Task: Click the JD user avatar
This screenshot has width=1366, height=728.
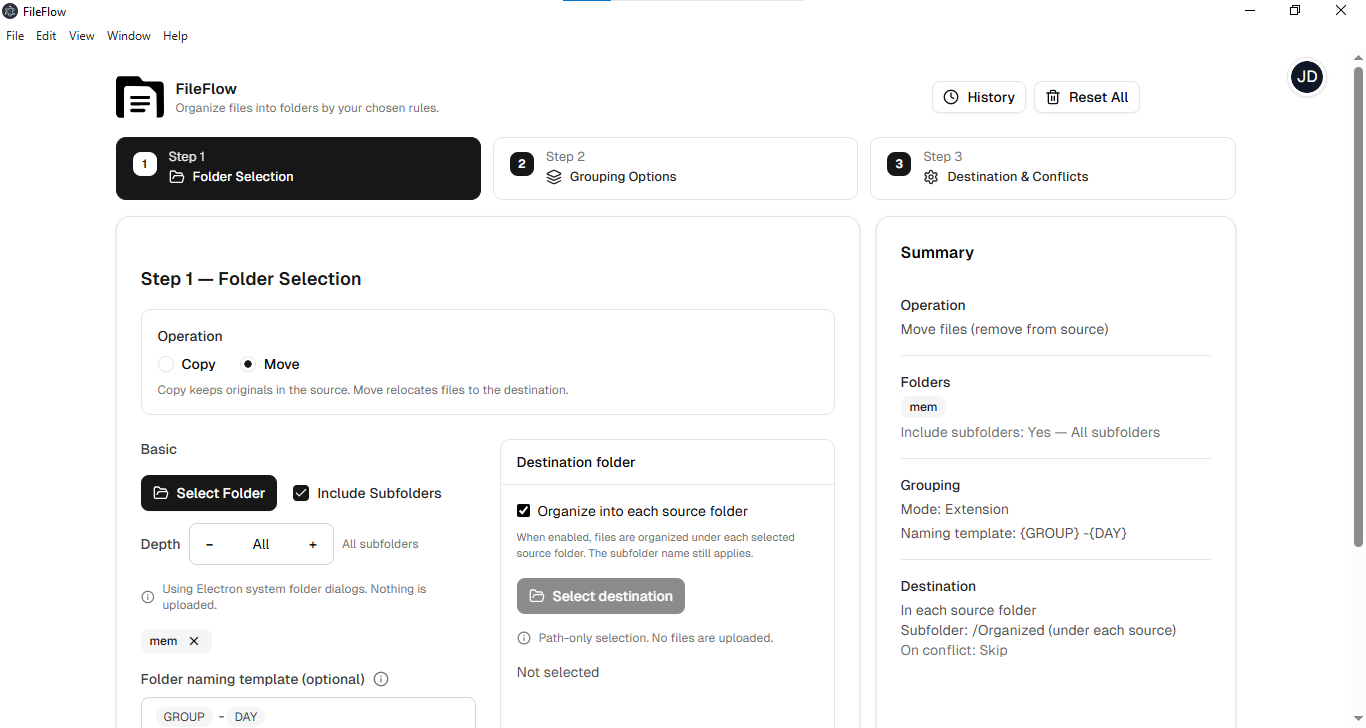Action: point(1307,77)
